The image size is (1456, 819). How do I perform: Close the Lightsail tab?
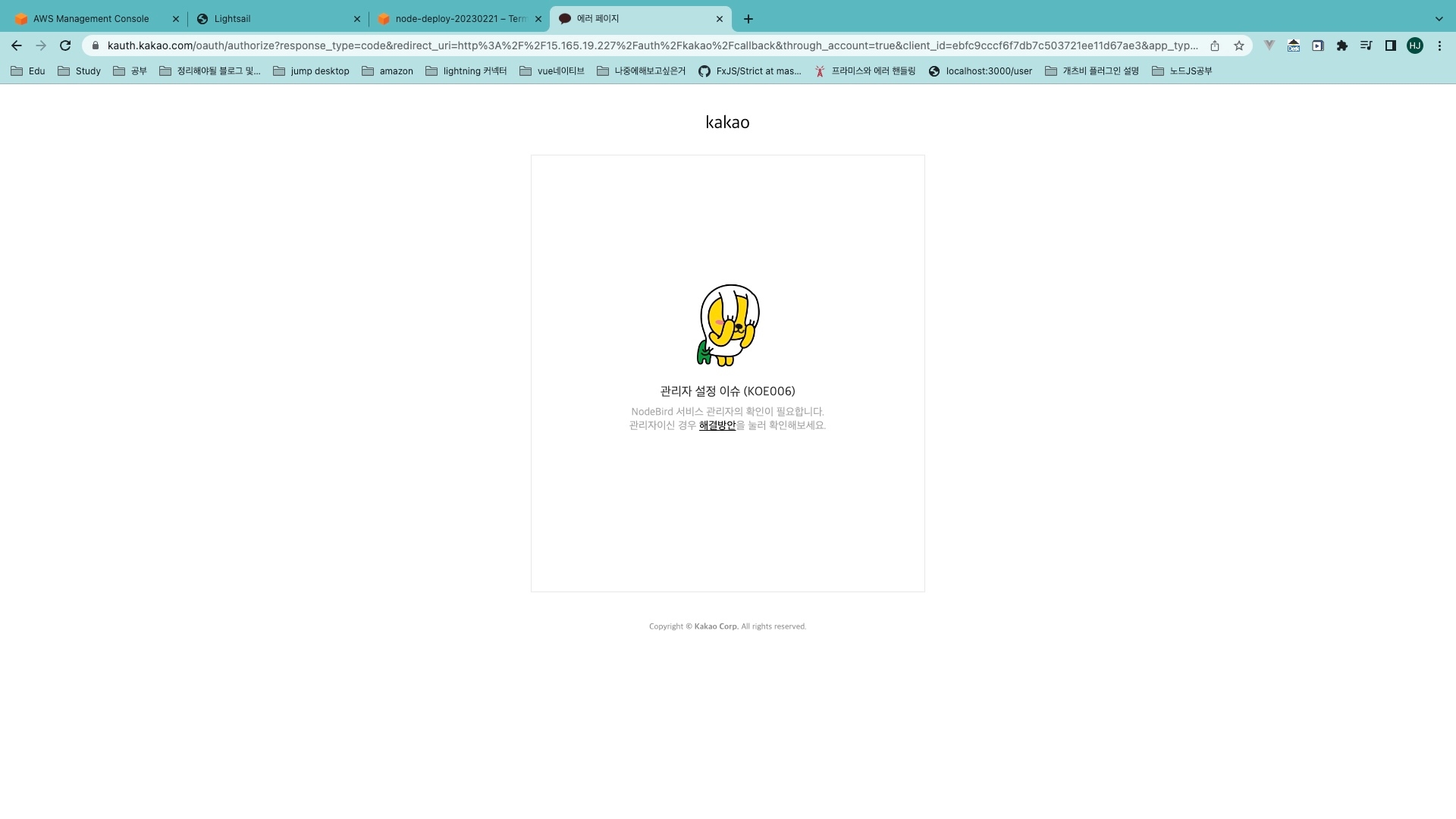tap(357, 19)
